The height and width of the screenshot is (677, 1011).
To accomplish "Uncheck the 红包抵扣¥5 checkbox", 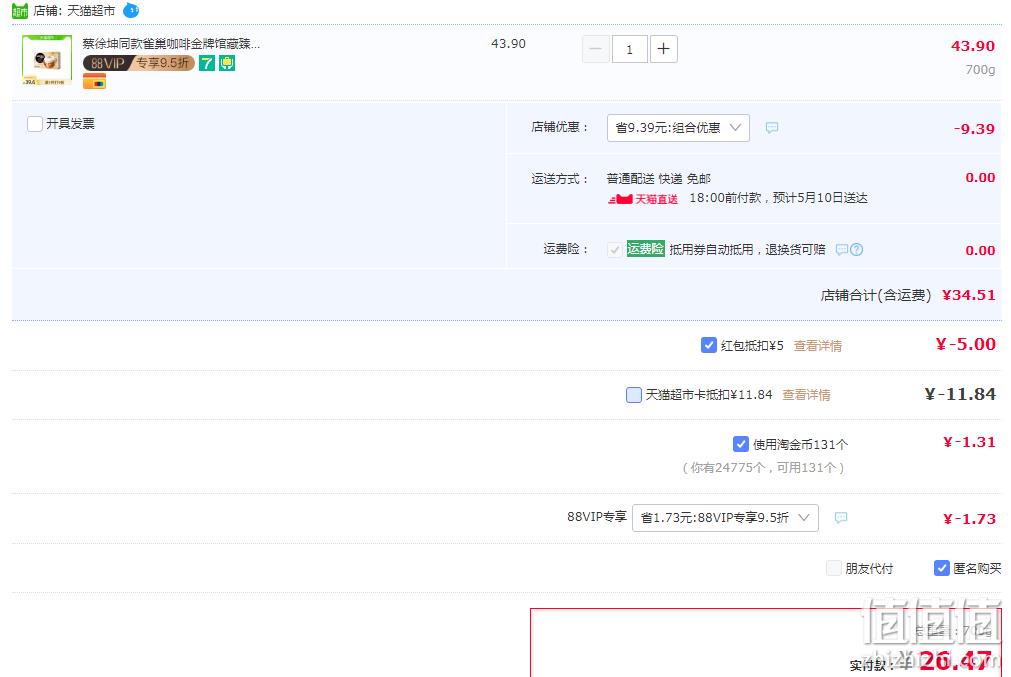I will click(709, 345).
